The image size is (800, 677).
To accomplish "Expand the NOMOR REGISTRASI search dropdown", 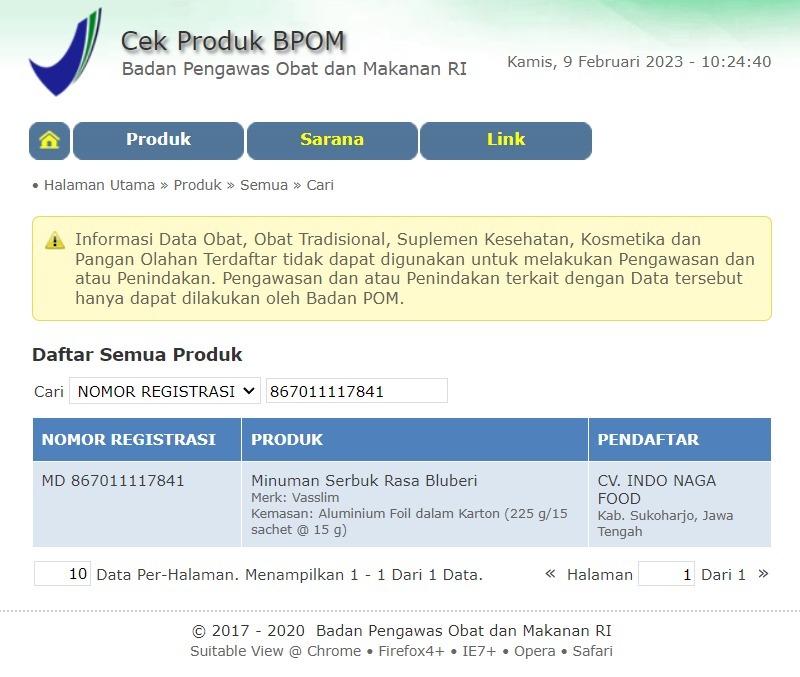I will [164, 391].
